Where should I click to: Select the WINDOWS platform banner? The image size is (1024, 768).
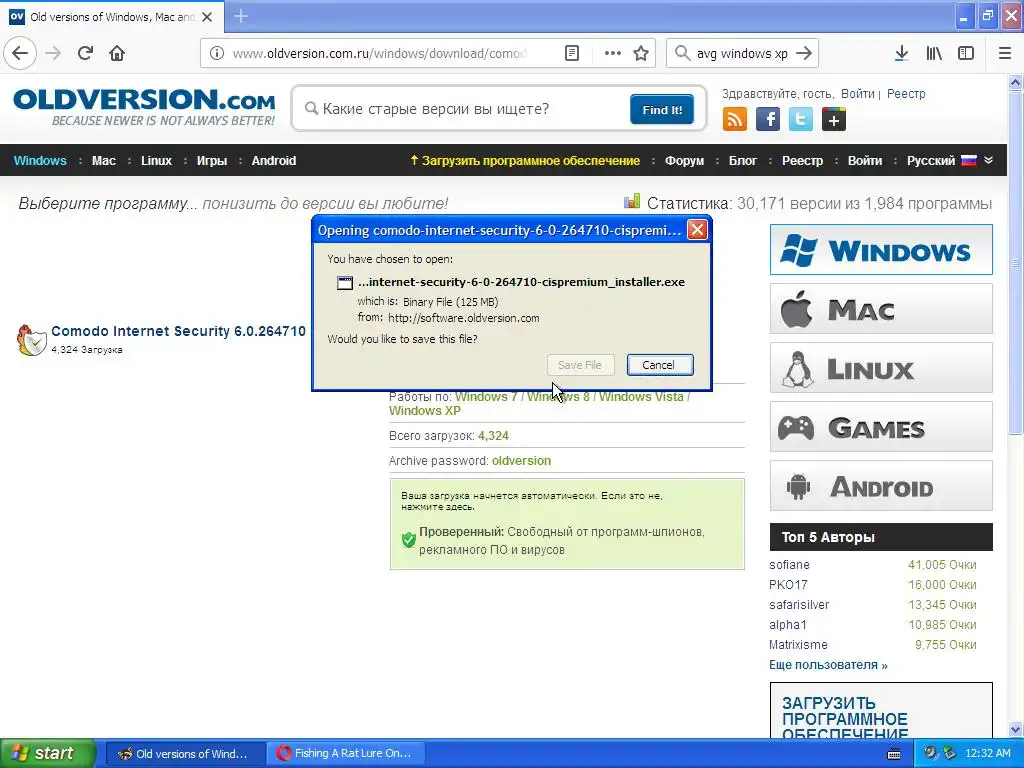point(881,249)
